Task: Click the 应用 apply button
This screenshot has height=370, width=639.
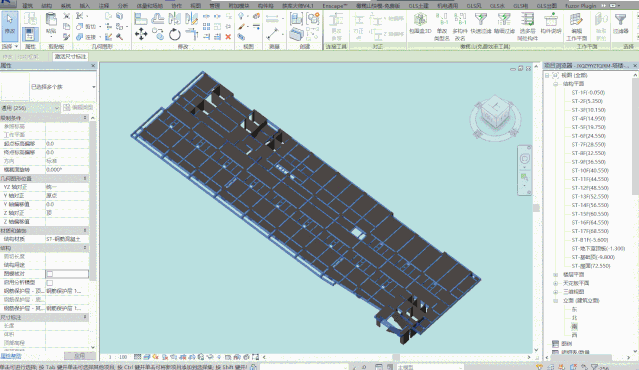Action: tap(79, 356)
